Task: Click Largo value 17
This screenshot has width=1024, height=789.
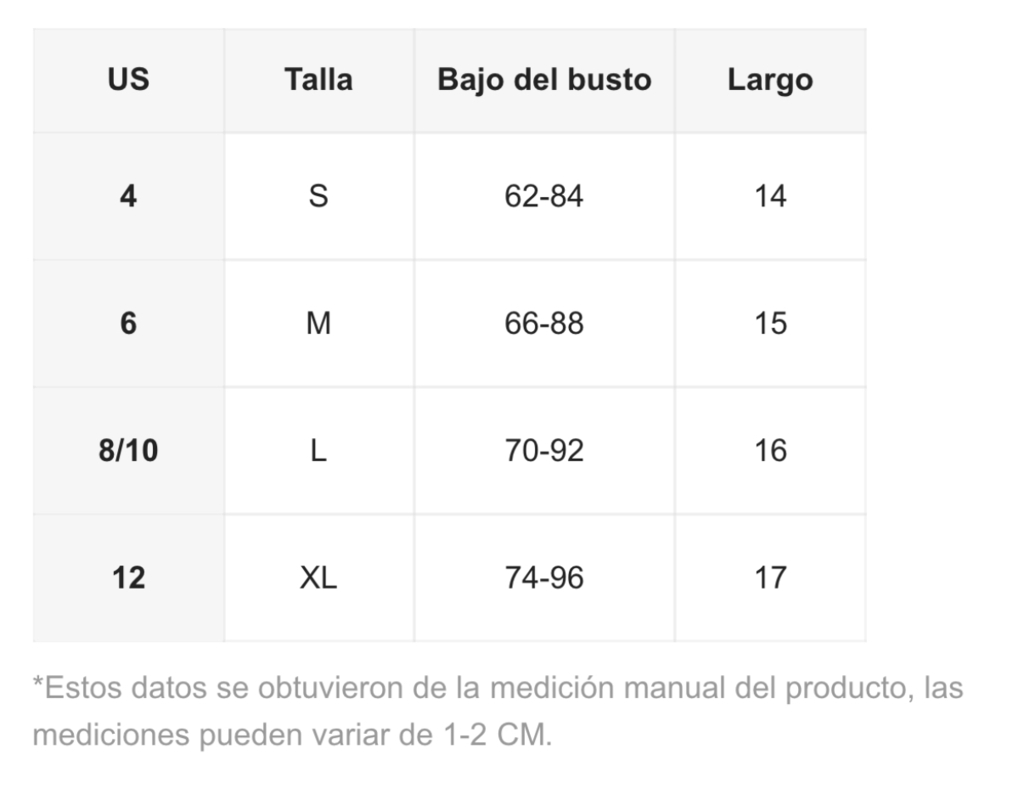Action: (771, 578)
